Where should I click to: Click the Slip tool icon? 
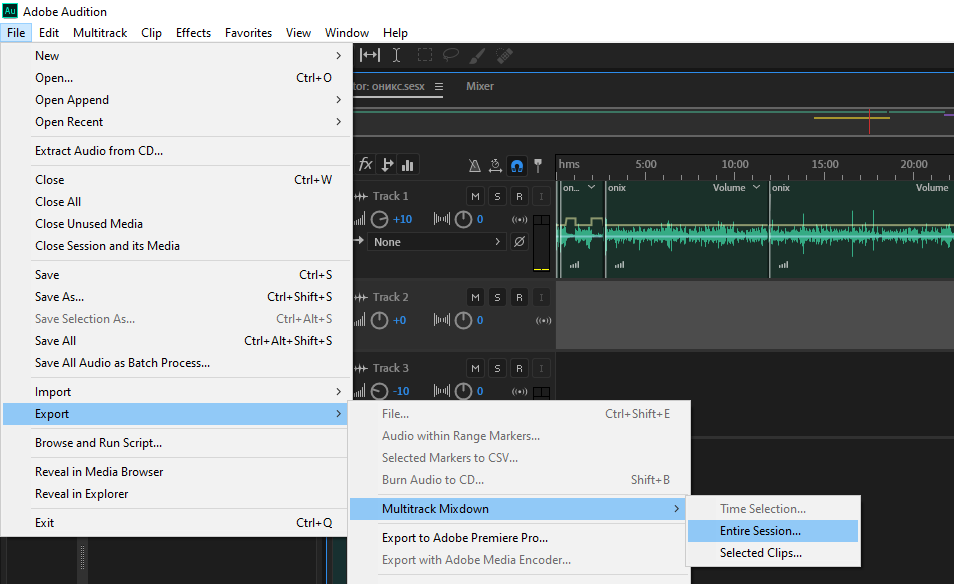click(x=370, y=56)
